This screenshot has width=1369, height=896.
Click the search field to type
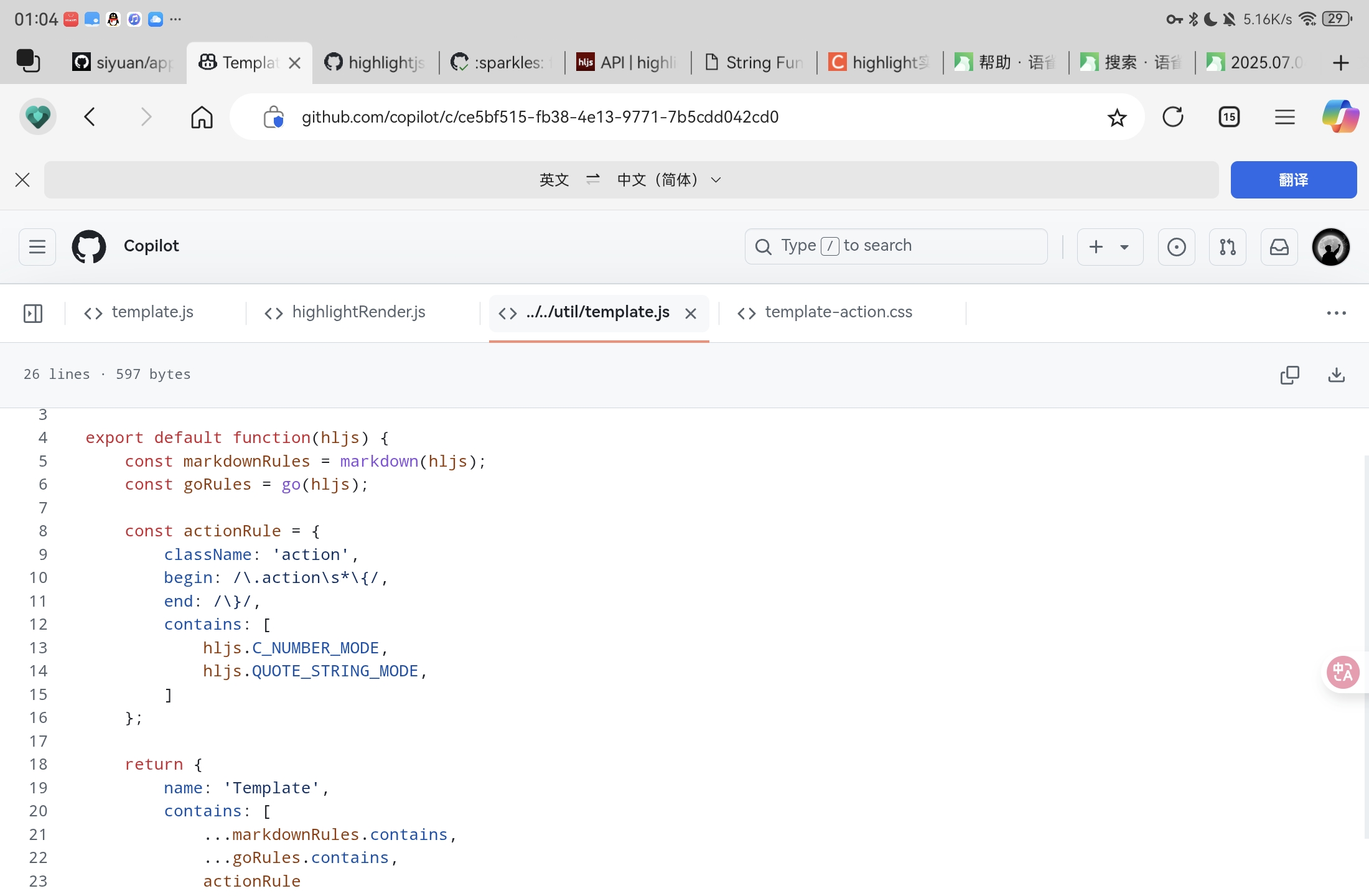(896, 246)
